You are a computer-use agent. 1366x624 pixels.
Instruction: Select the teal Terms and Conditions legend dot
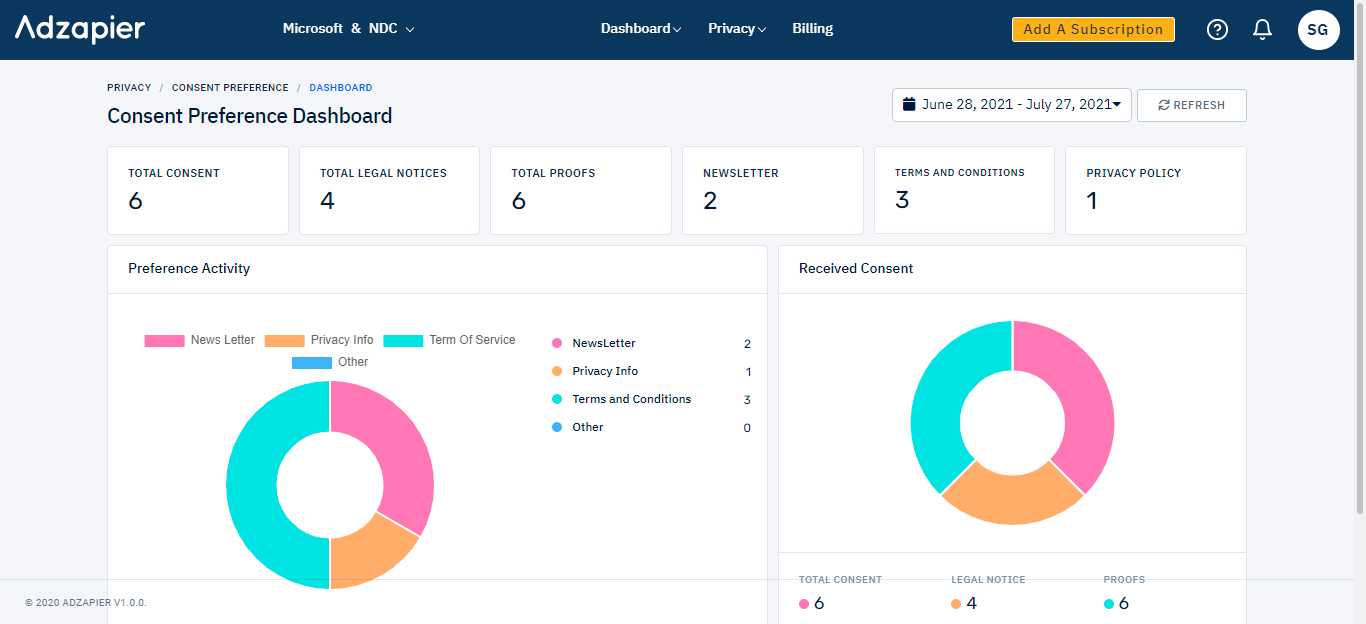[556, 399]
